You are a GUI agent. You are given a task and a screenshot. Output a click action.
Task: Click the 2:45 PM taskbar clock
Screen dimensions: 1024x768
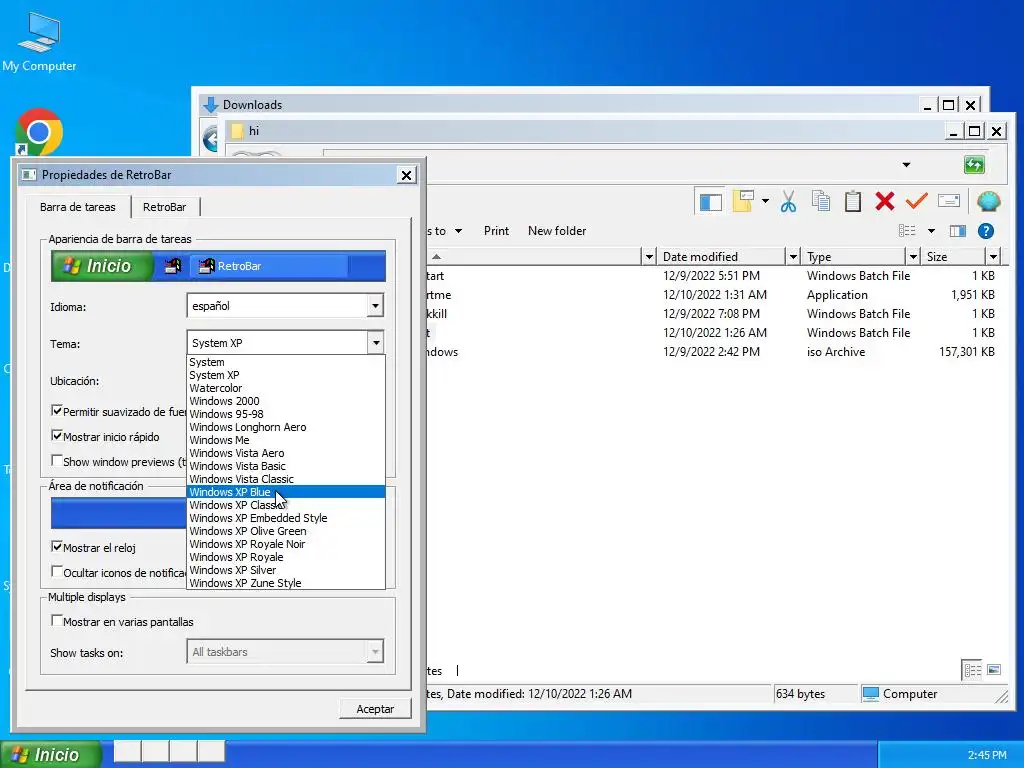[x=987, y=755]
